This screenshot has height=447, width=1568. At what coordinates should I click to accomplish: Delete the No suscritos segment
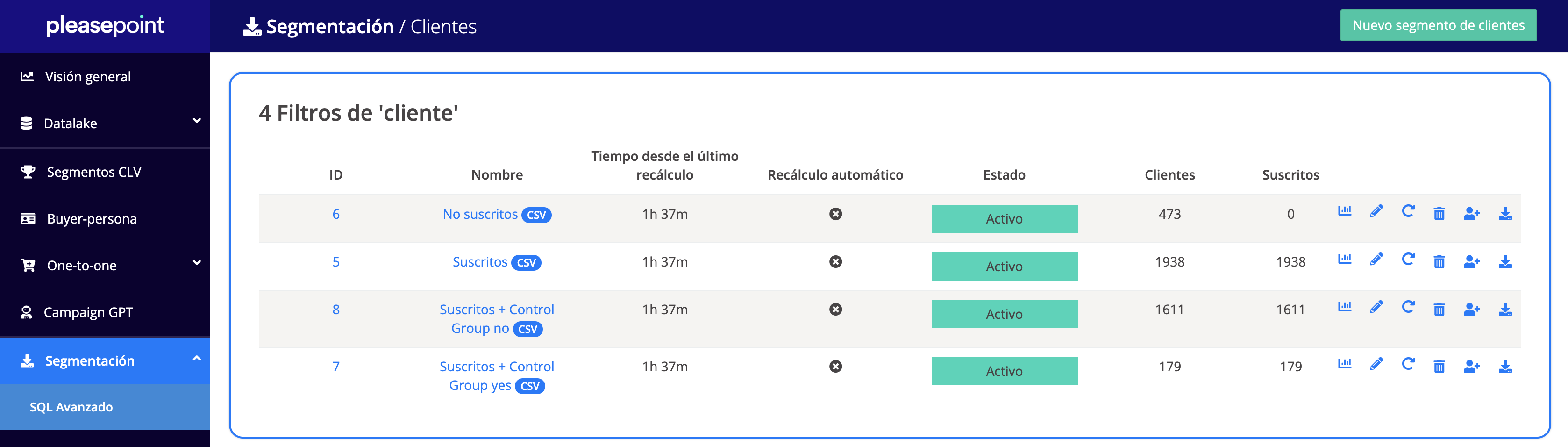[x=1439, y=214]
